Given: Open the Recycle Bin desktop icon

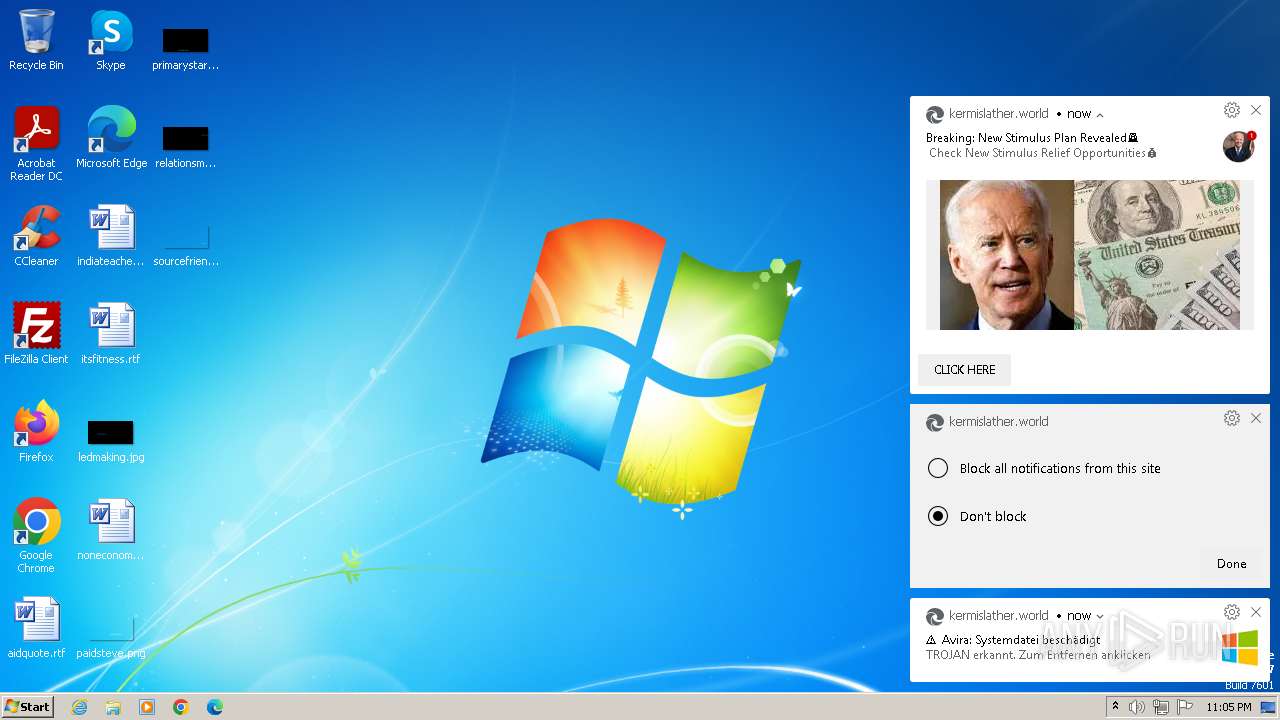Looking at the screenshot, I should [x=36, y=40].
